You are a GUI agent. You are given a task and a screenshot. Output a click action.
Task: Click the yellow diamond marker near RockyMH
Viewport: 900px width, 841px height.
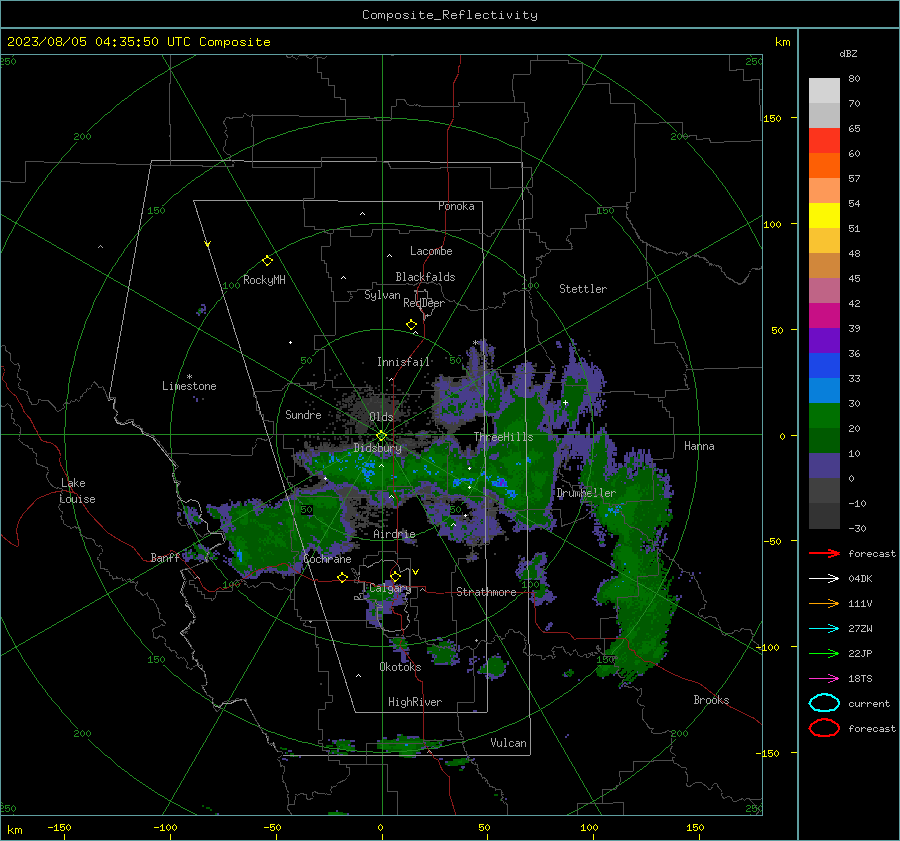coord(267,261)
